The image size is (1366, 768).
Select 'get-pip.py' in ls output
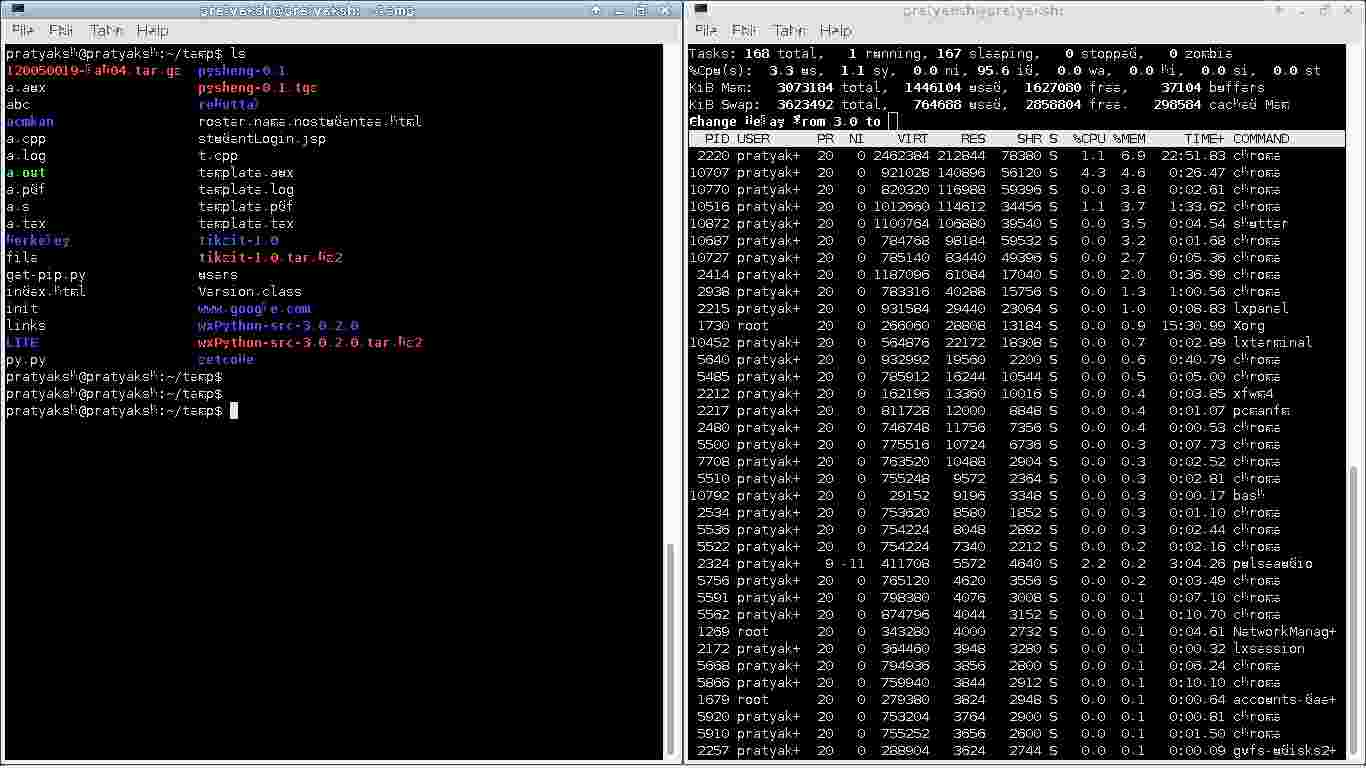[x=46, y=275]
